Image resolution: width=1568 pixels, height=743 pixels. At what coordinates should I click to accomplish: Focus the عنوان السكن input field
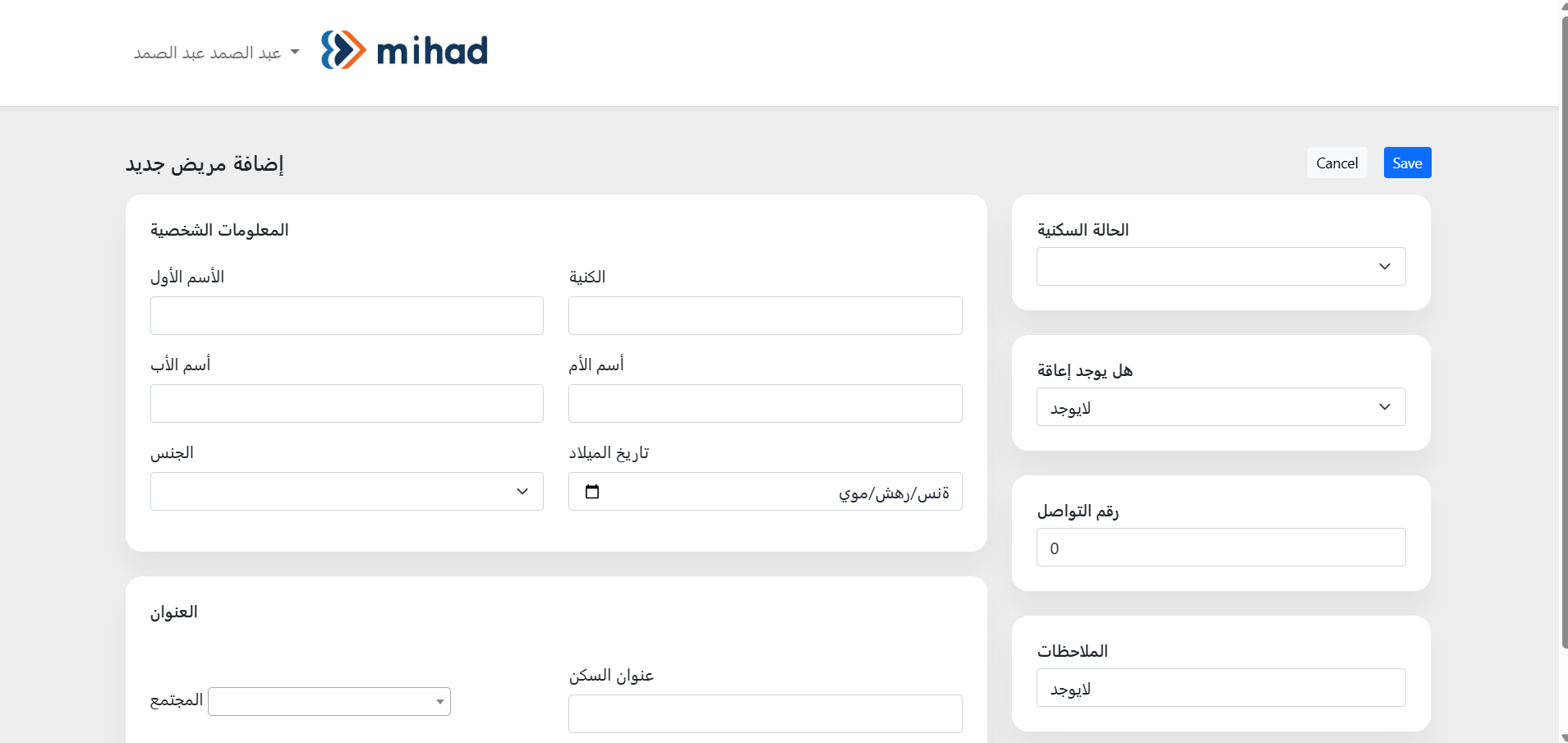[x=765, y=714]
